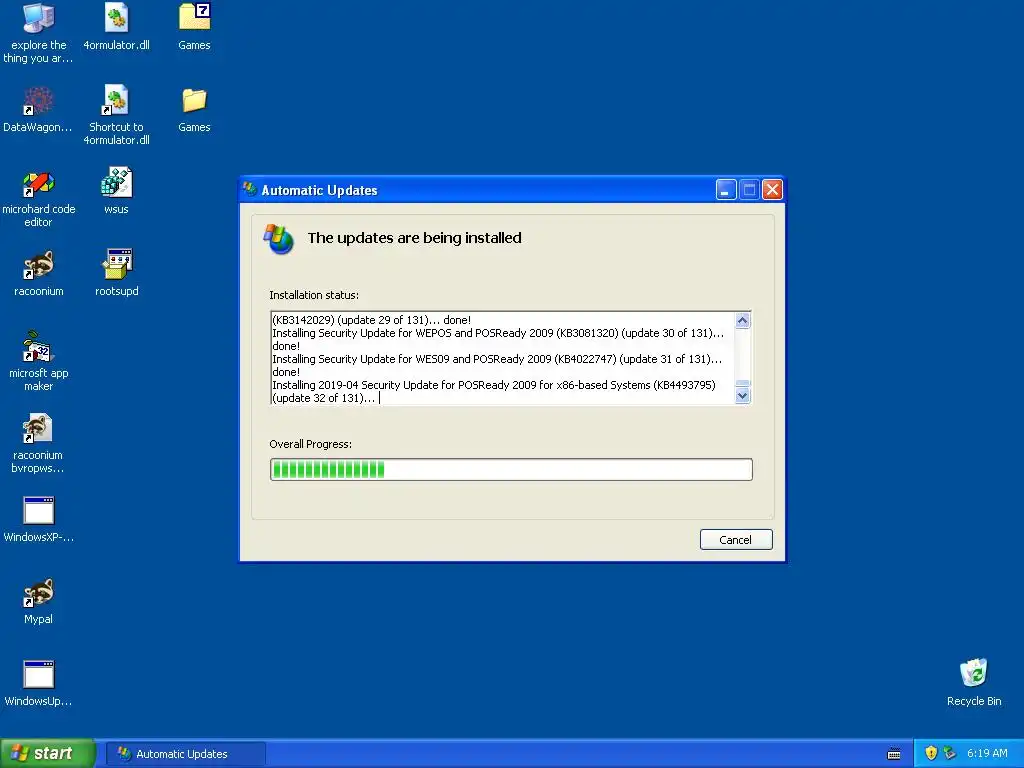Click the installation status scroll up arrow
Image resolution: width=1024 pixels, height=768 pixels.
point(743,320)
